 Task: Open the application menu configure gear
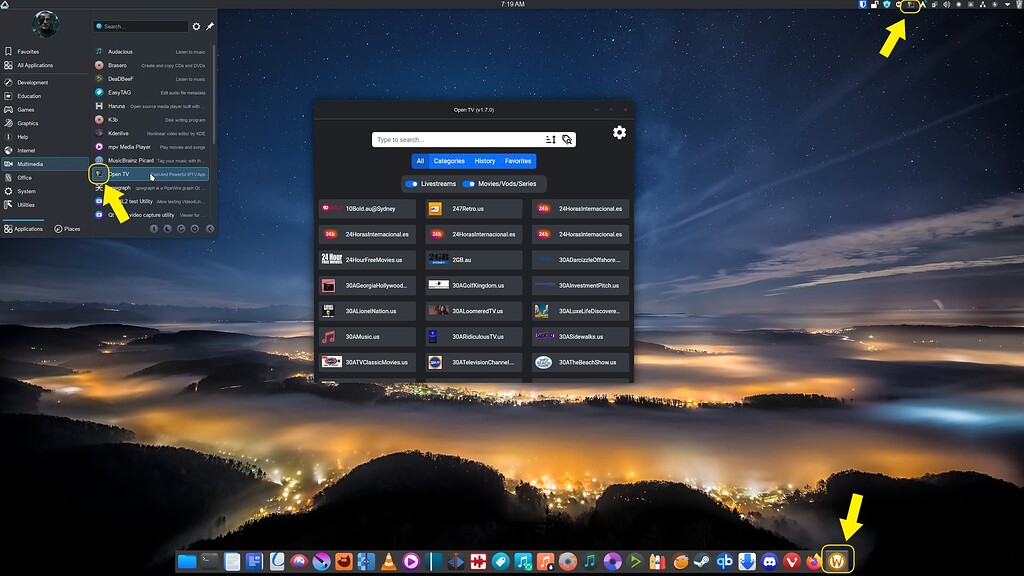click(196, 26)
